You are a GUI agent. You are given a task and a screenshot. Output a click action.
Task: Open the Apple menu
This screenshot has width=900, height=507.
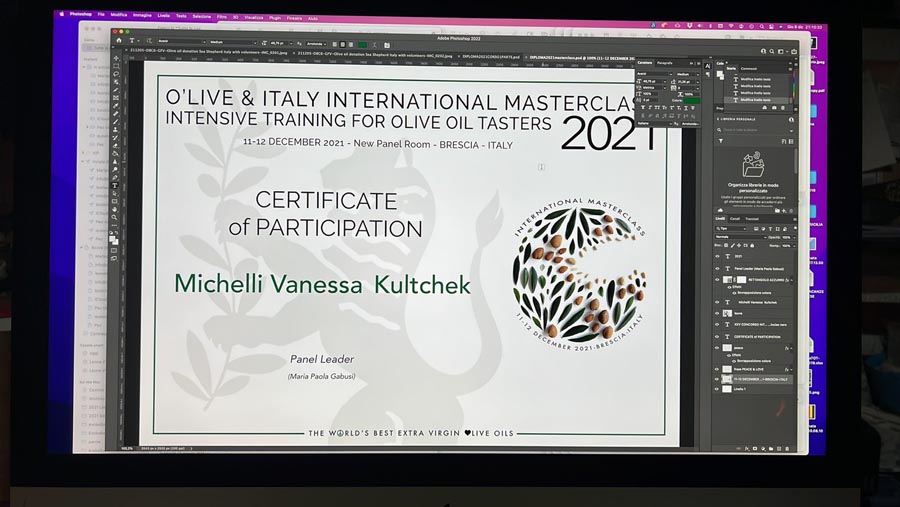click(62, 14)
